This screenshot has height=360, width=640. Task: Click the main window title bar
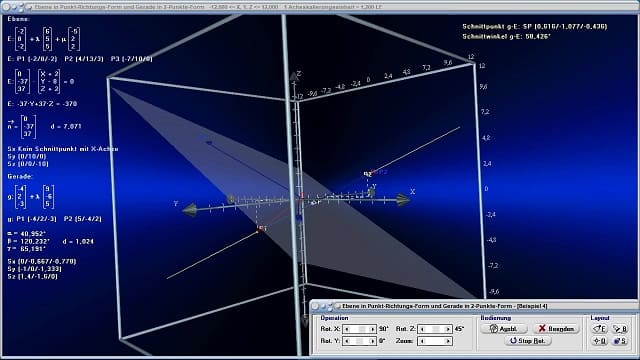320,7
